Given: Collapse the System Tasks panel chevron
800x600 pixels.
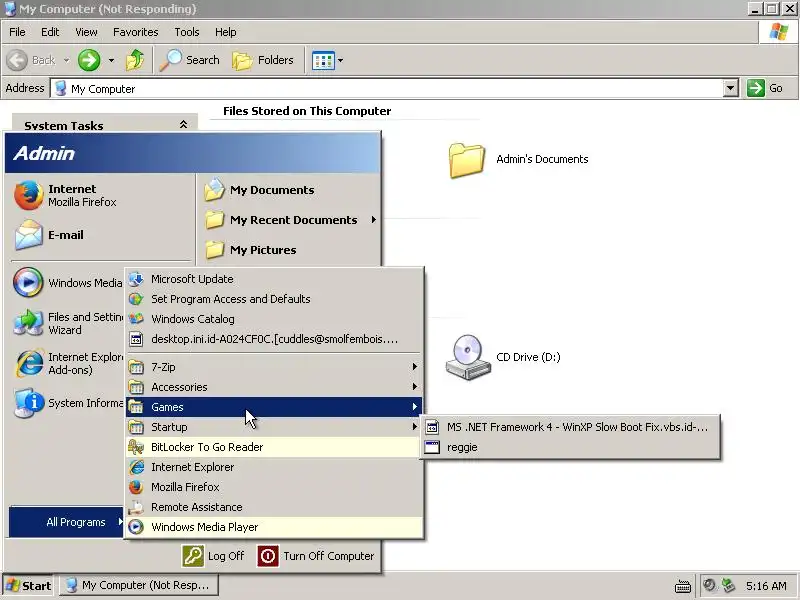Looking at the screenshot, I should tap(183, 124).
